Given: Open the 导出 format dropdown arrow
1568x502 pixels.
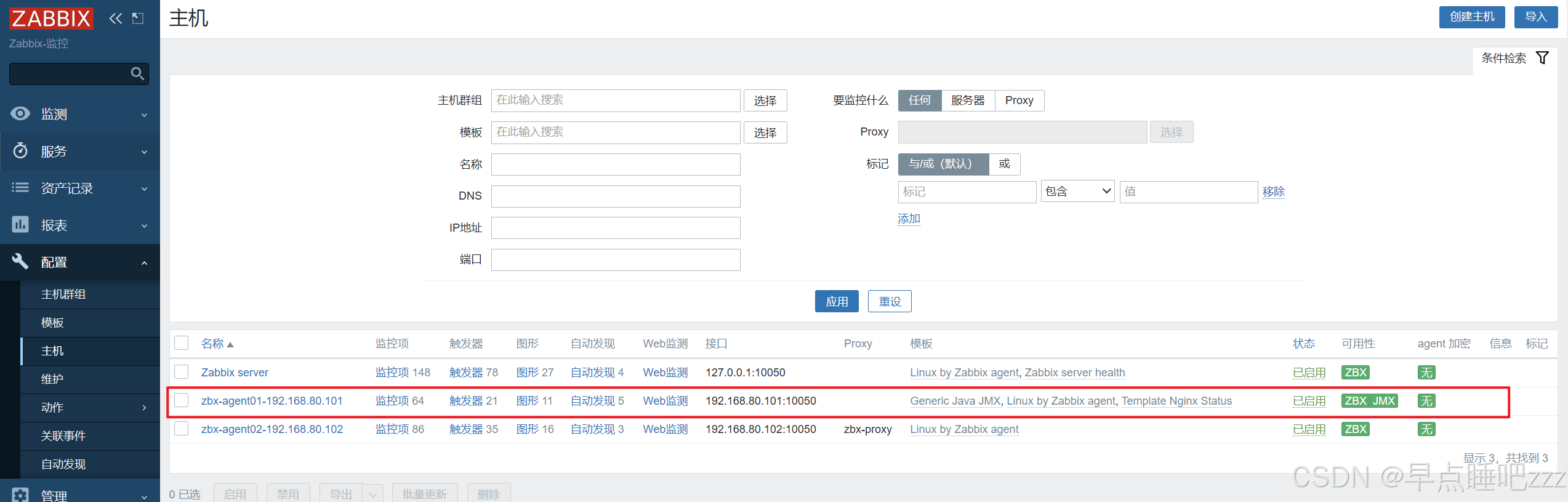Looking at the screenshot, I should click(373, 494).
